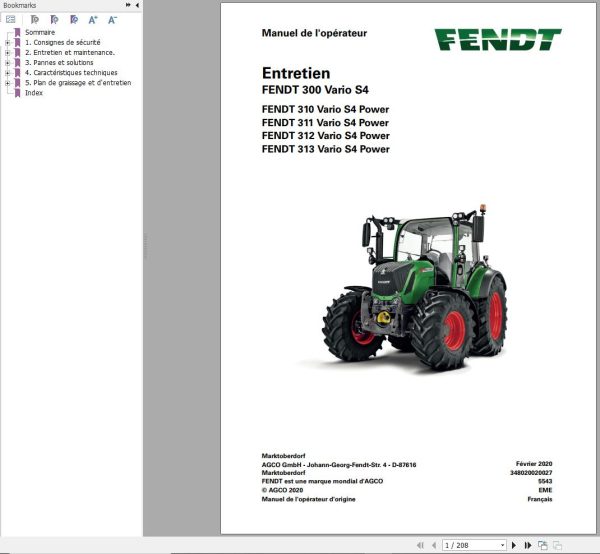The width and height of the screenshot is (600, 554).
Task: Open bookmark '4. Caractéristiques techniques'
Action: (x=71, y=73)
